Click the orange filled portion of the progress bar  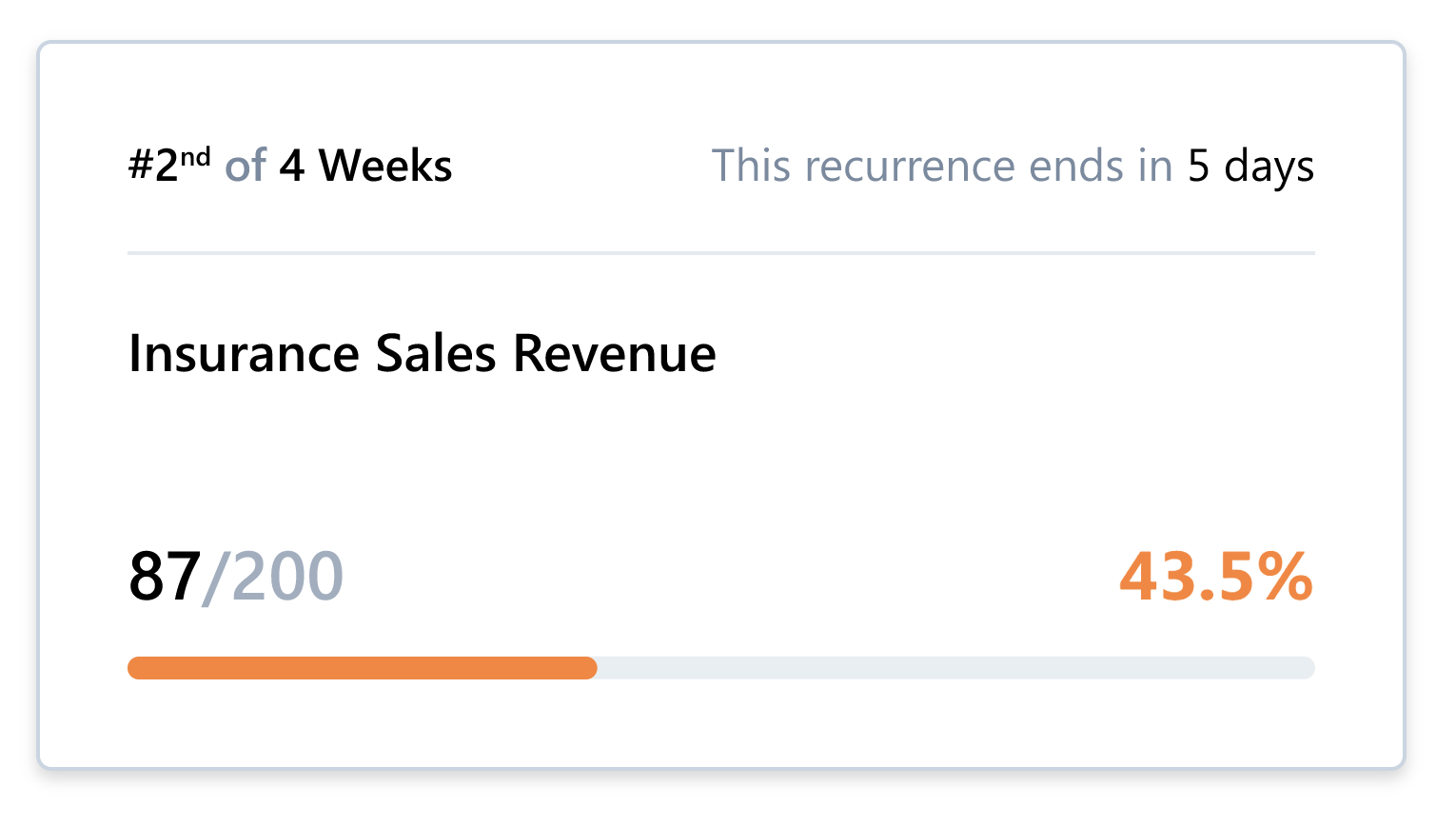362,668
